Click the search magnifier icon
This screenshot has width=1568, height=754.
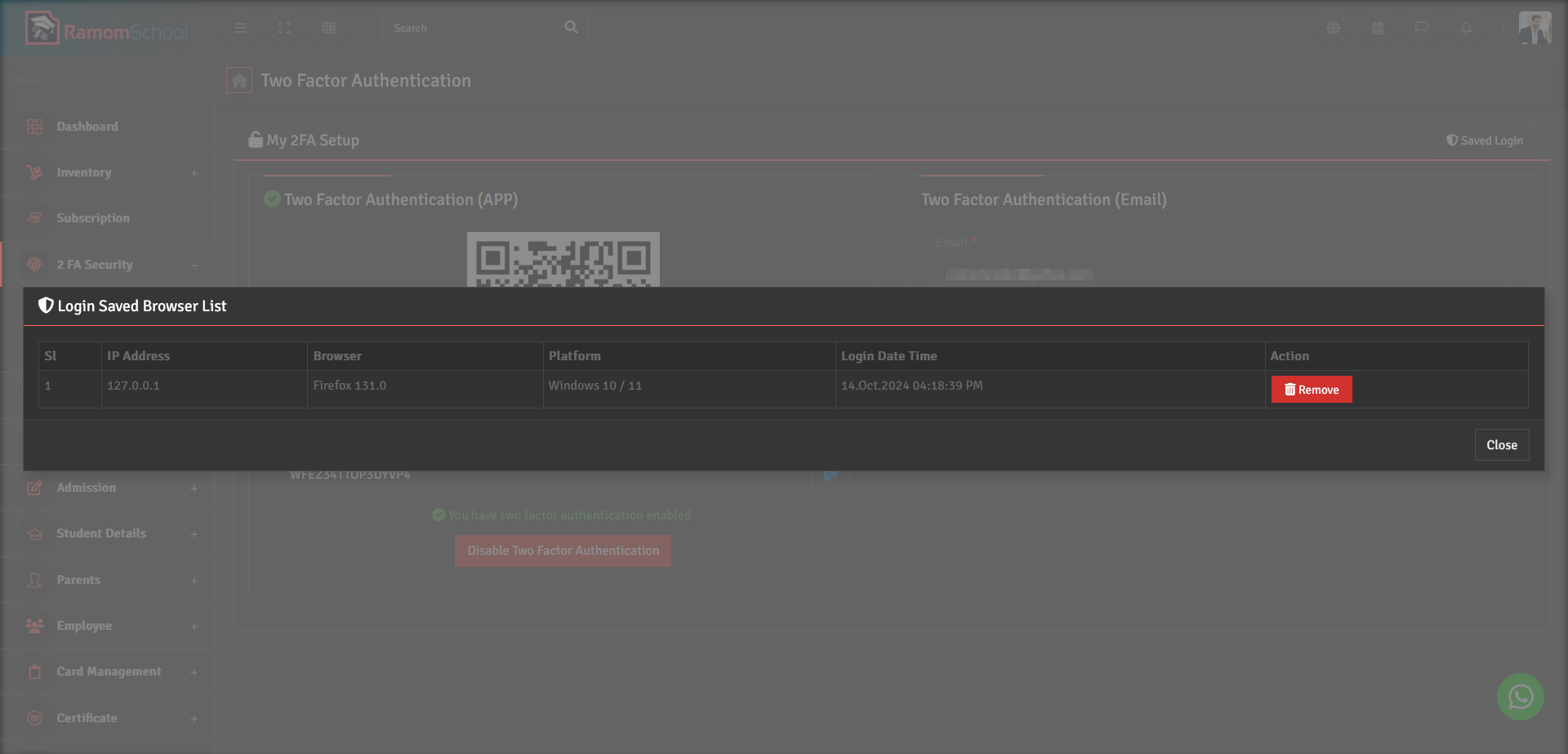click(570, 27)
